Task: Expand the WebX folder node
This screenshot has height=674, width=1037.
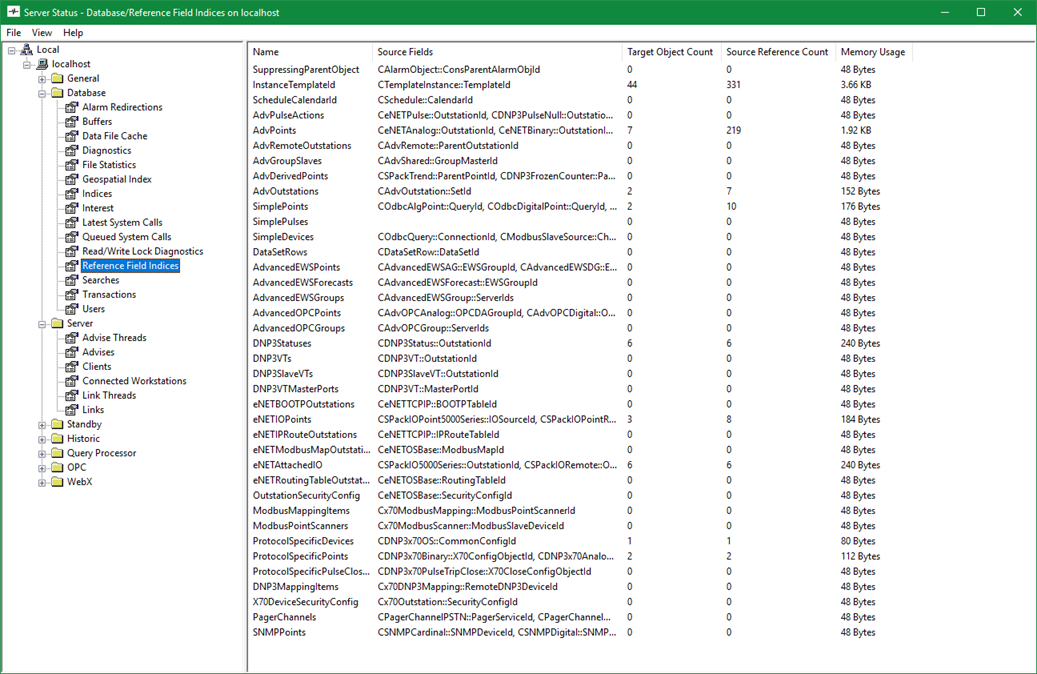Action: click(x=42, y=482)
